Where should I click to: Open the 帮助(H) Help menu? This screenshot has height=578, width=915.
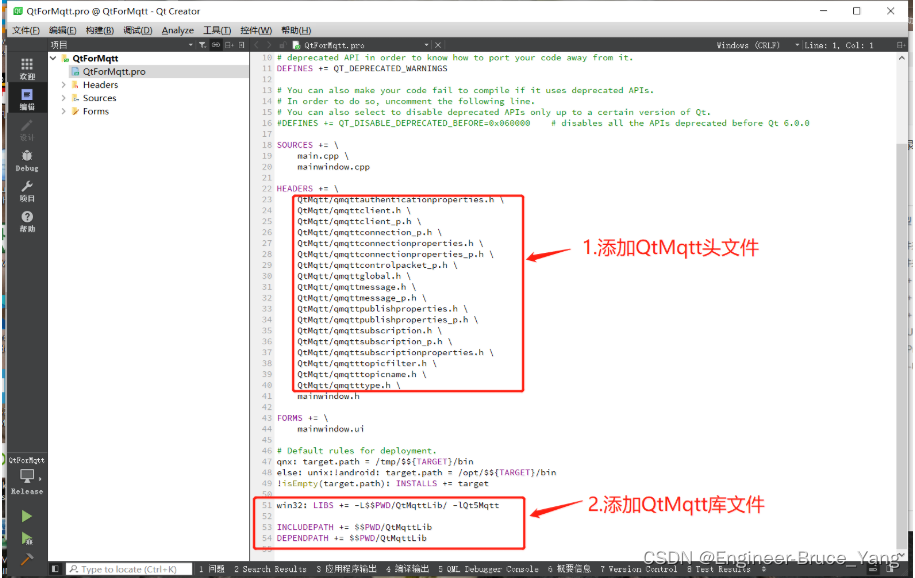pos(296,30)
